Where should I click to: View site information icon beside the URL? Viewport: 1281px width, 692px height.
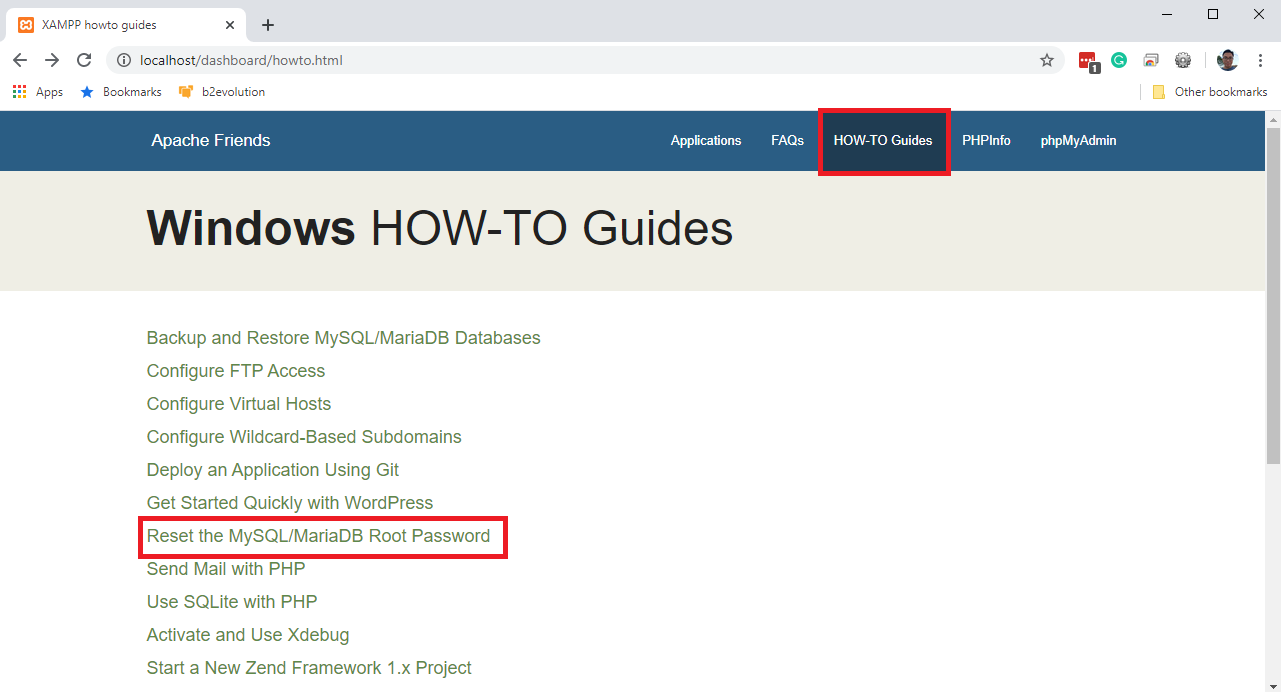[x=124, y=60]
